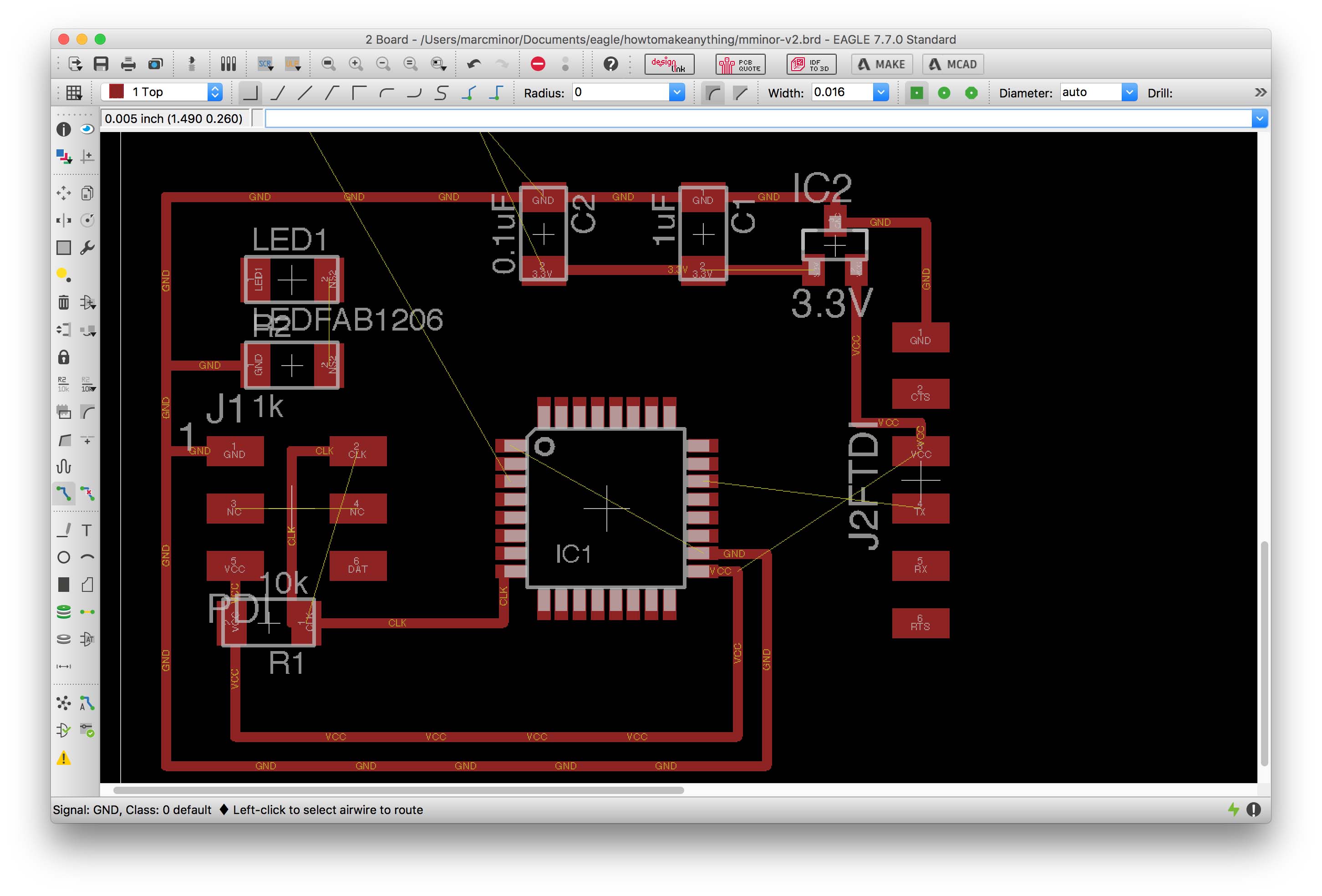Toggle Show eye tool
The image size is (1322, 896).
pyautogui.click(x=87, y=129)
